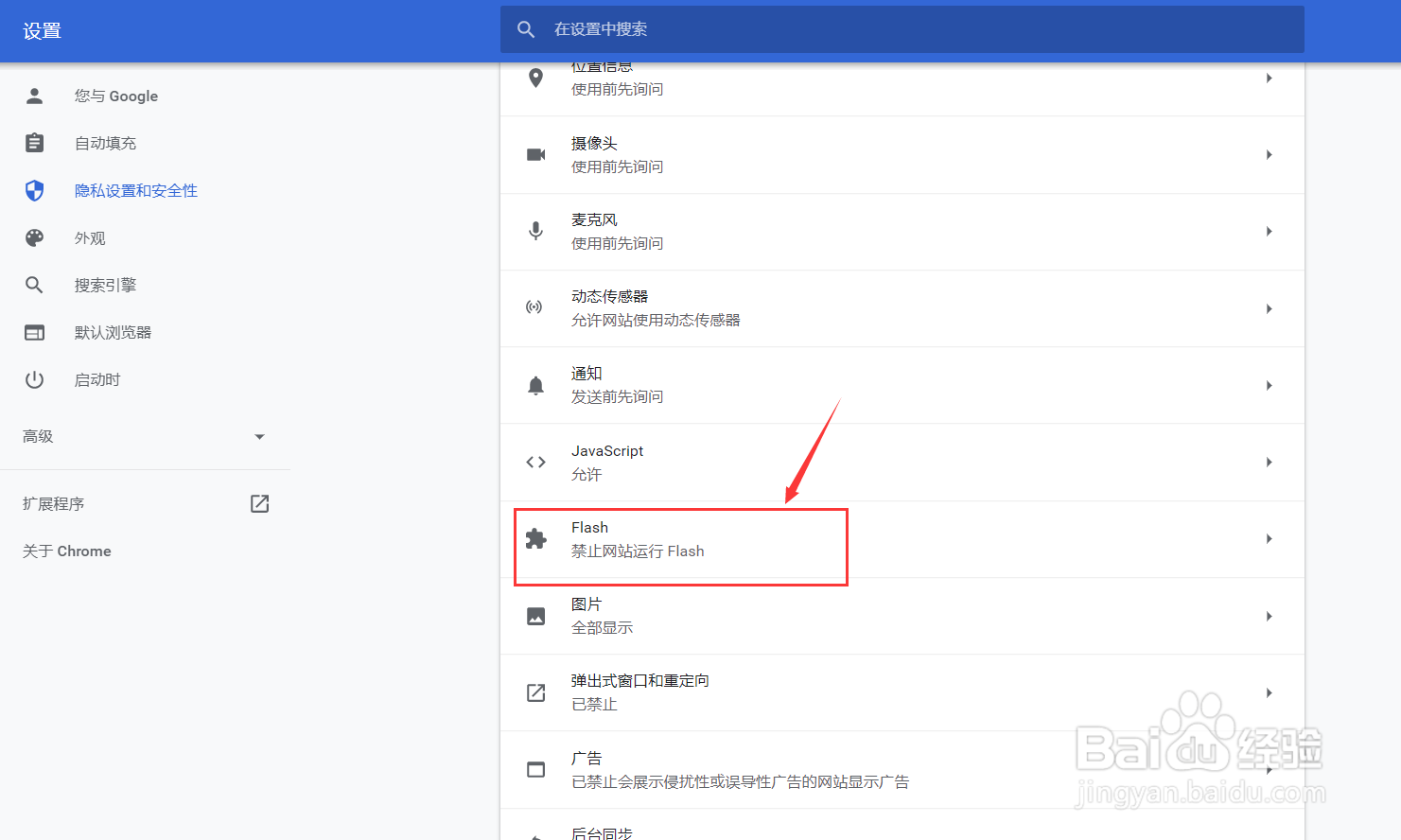The width and height of the screenshot is (1401, 840).
Task: Click the 发送前先询问 subtitle under 通知
Action: click(x=618, y=396)
